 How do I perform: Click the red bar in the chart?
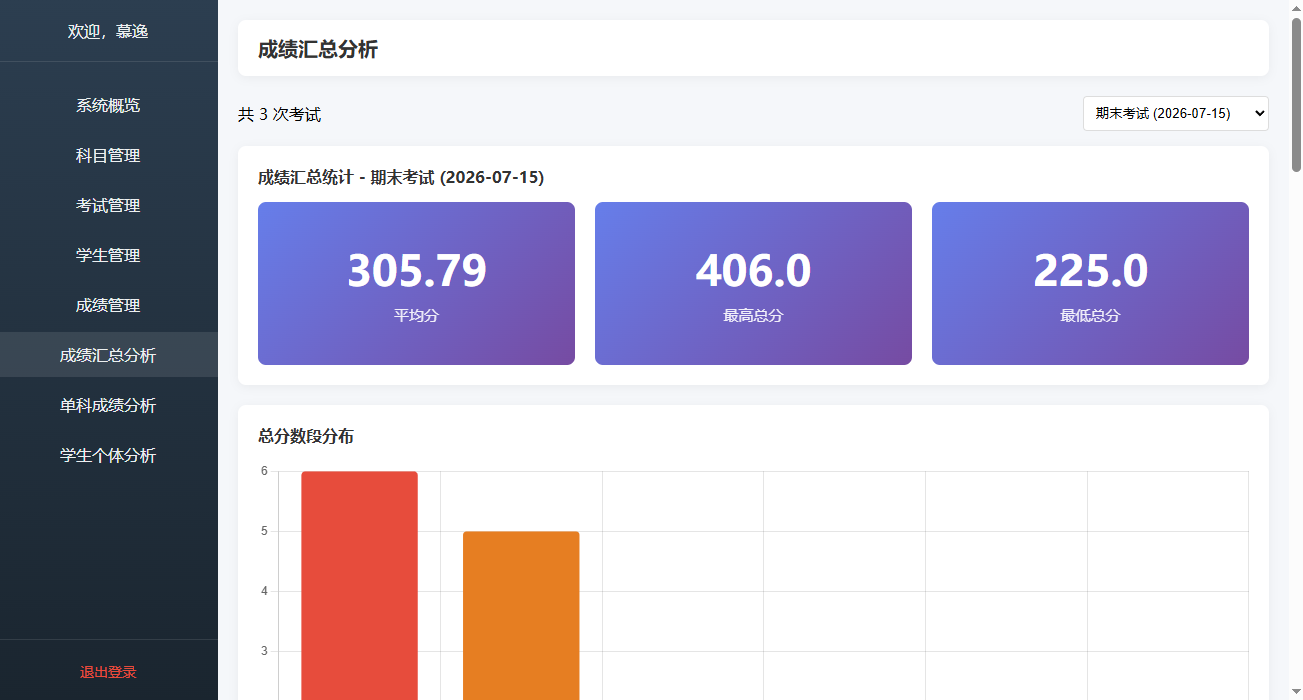359,585
